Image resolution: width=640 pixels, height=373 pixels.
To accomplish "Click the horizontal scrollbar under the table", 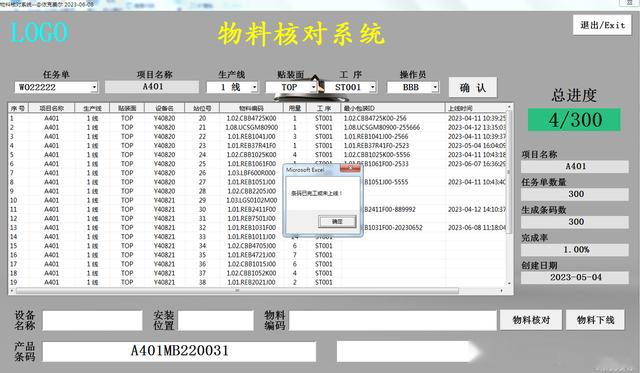I will click(237, 291).
